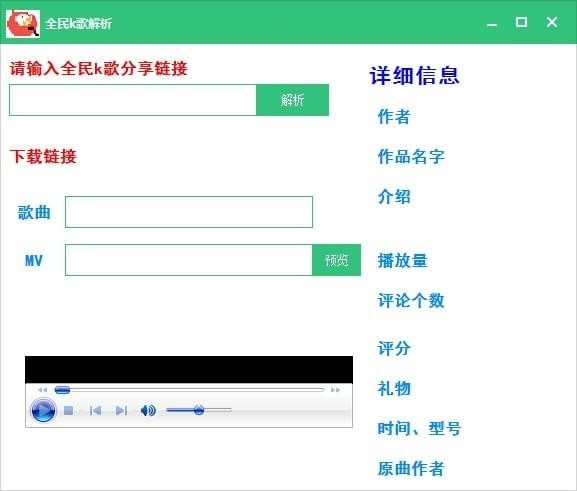The width and height of the screenshot is (577, 491).
Task: Maximize the 全民k歌解析 window
Action: point(521,22)
